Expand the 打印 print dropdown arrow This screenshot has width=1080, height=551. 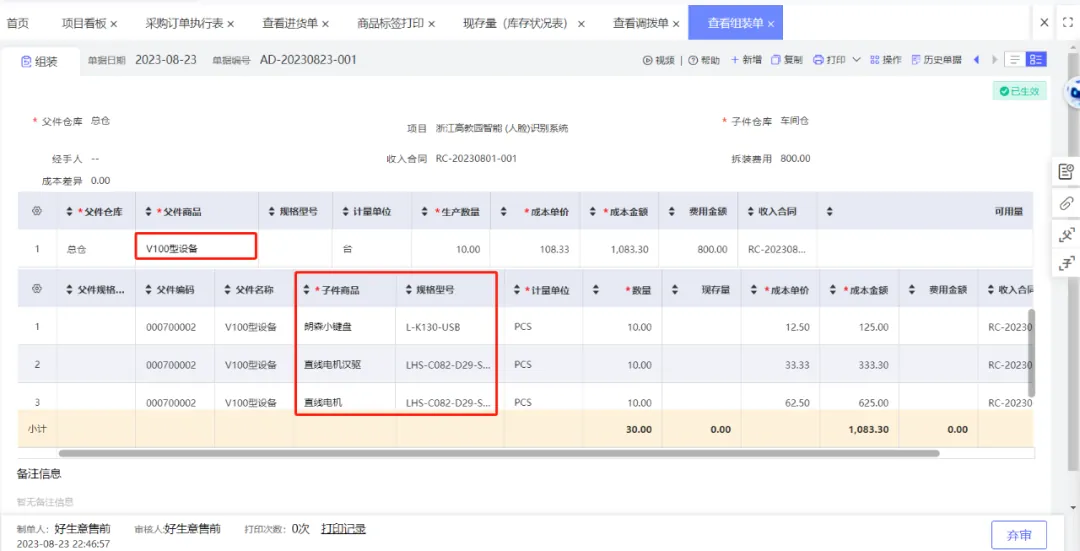point(857,61)
